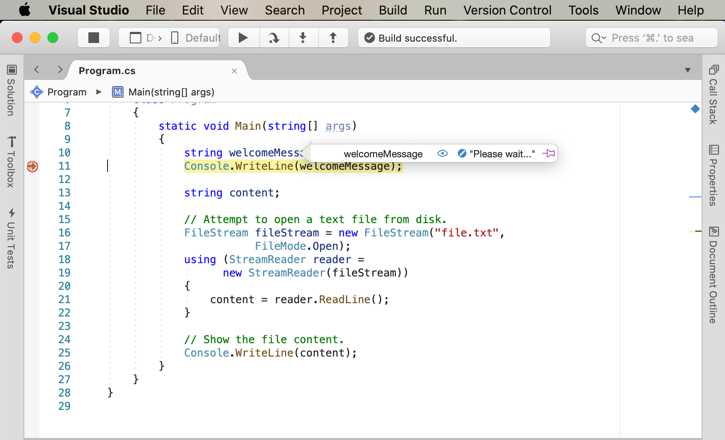
Task: Click the Step Into arrow button
Action: click(303, 37)
